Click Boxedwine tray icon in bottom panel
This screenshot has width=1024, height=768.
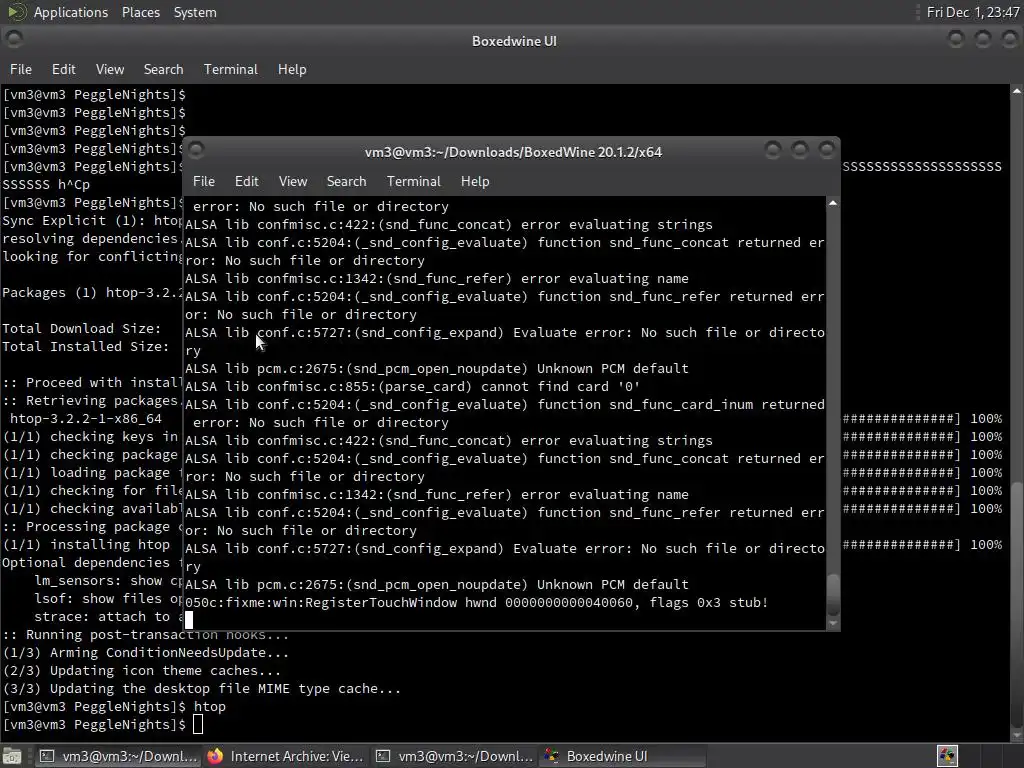(x=947, y=756)
